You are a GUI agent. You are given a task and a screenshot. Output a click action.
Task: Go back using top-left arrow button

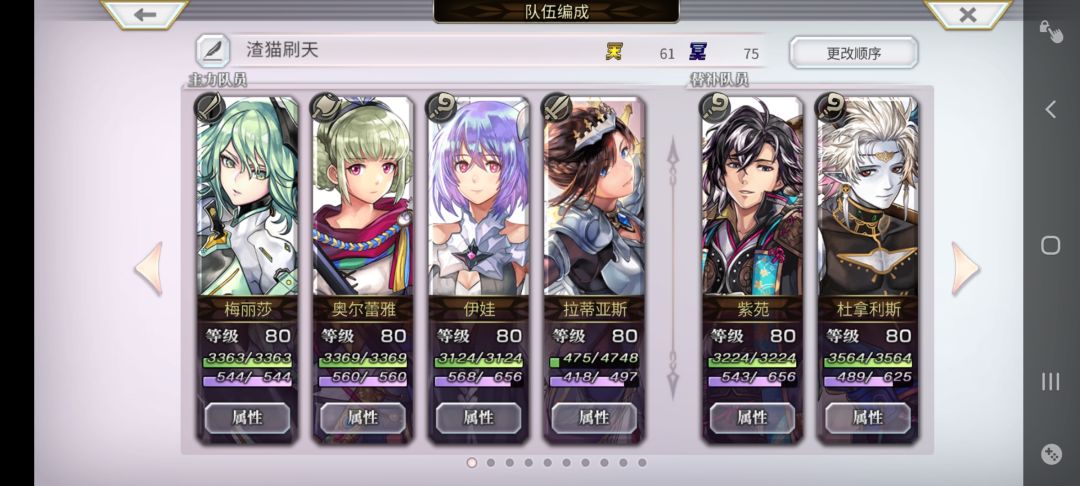pyautogui.click(x=145, y=14)
